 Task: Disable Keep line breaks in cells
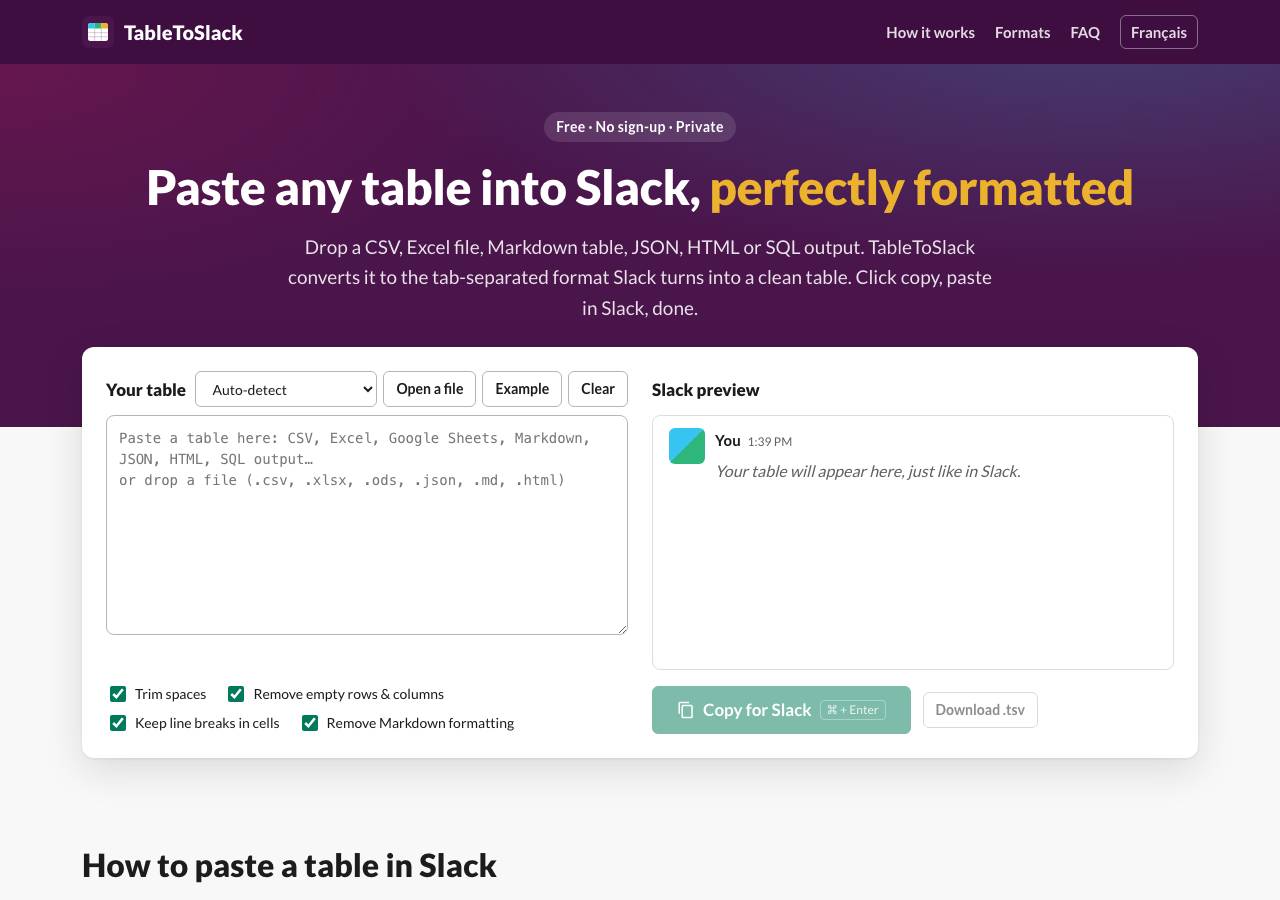(x=118, y=723)
